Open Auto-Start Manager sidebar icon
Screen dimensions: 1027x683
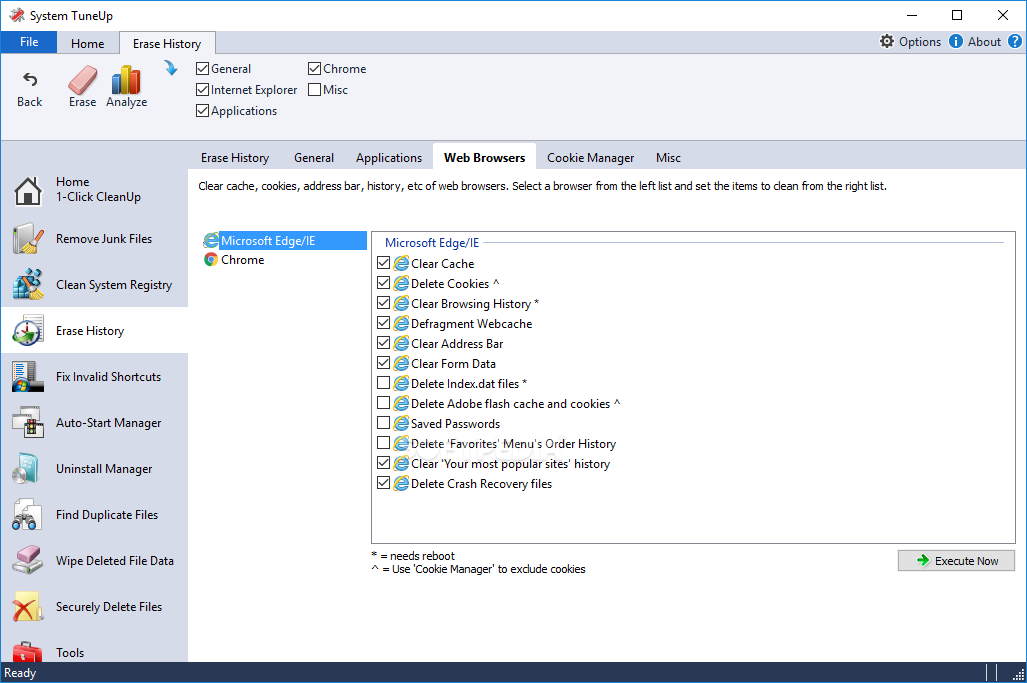(x=28, y=422)
